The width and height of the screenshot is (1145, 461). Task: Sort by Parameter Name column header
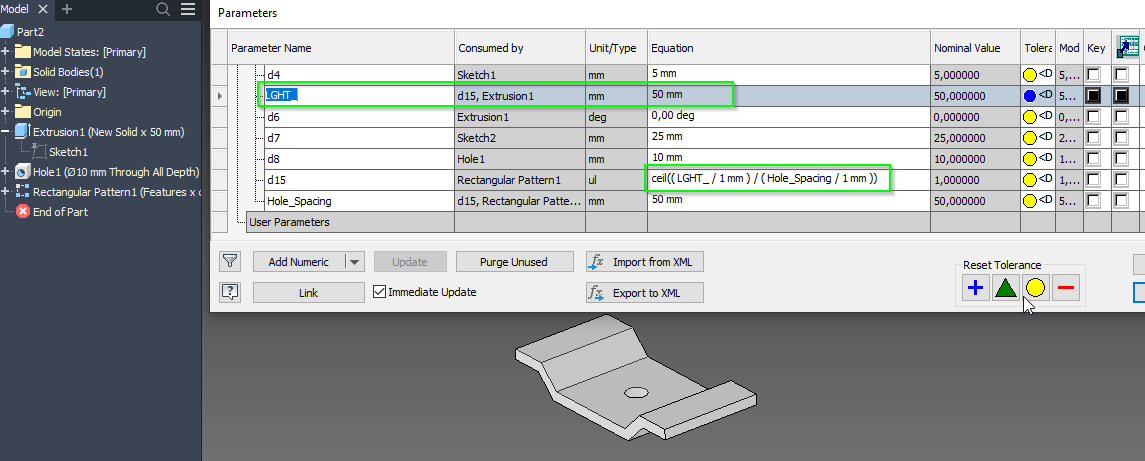(342, 47)
